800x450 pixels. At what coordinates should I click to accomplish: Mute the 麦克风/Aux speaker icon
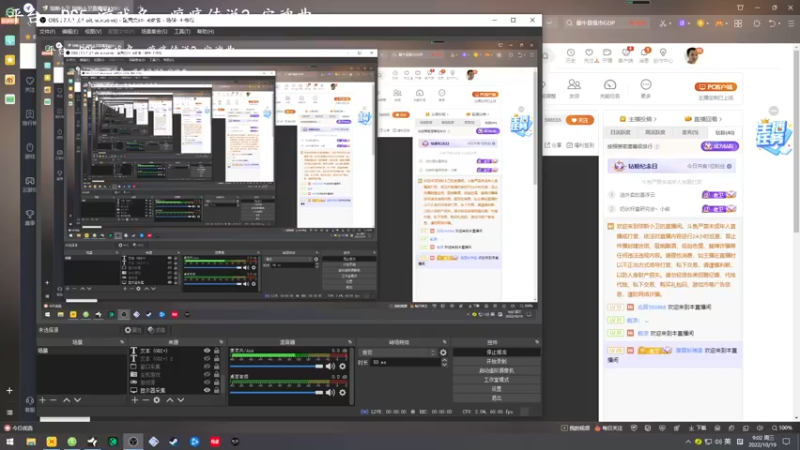tap(331, 366)
